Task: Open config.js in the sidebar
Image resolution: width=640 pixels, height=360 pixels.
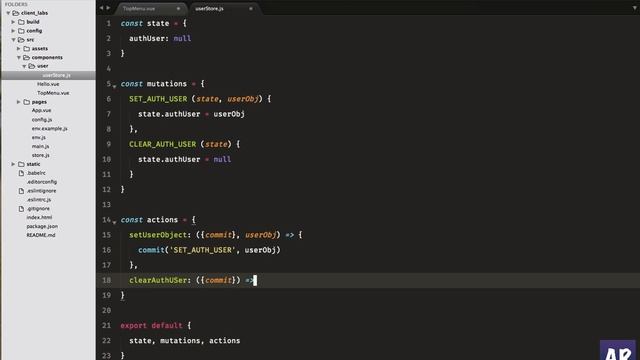Action: click(x=42, y=120)
